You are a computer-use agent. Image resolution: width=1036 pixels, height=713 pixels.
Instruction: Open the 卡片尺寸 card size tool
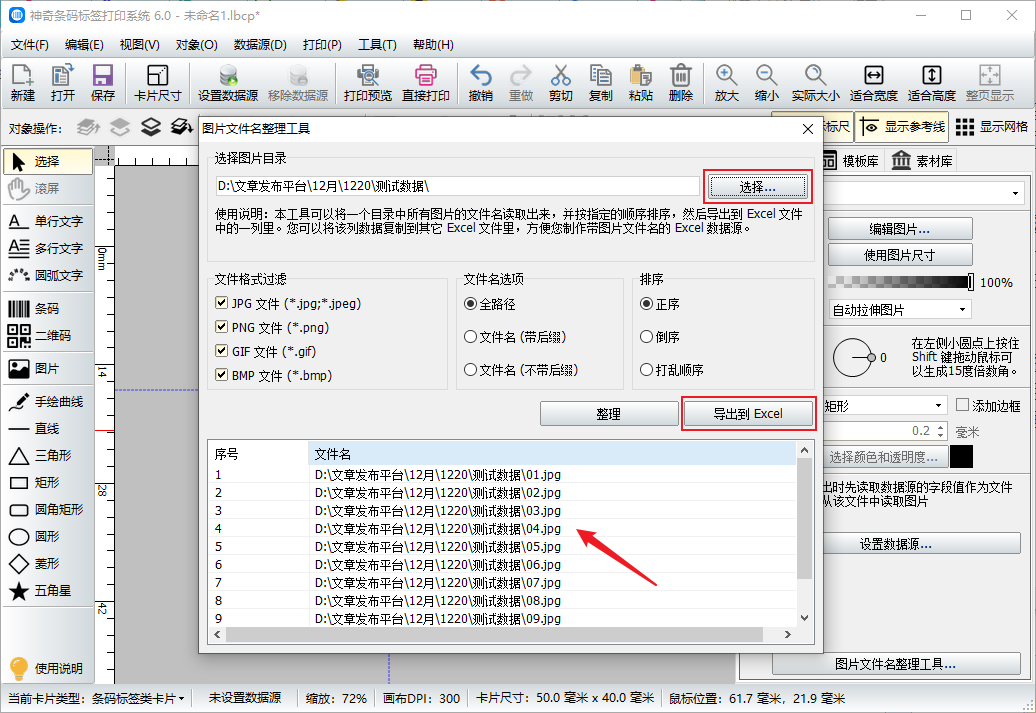click(x=157, y=83)
